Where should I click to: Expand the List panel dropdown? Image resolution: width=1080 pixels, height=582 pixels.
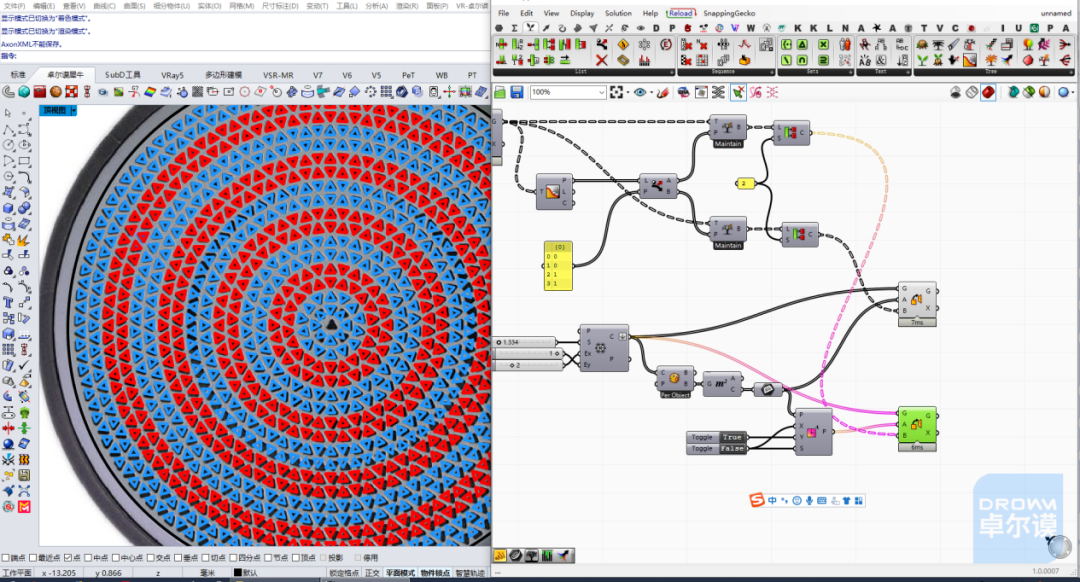pos(672,72)
